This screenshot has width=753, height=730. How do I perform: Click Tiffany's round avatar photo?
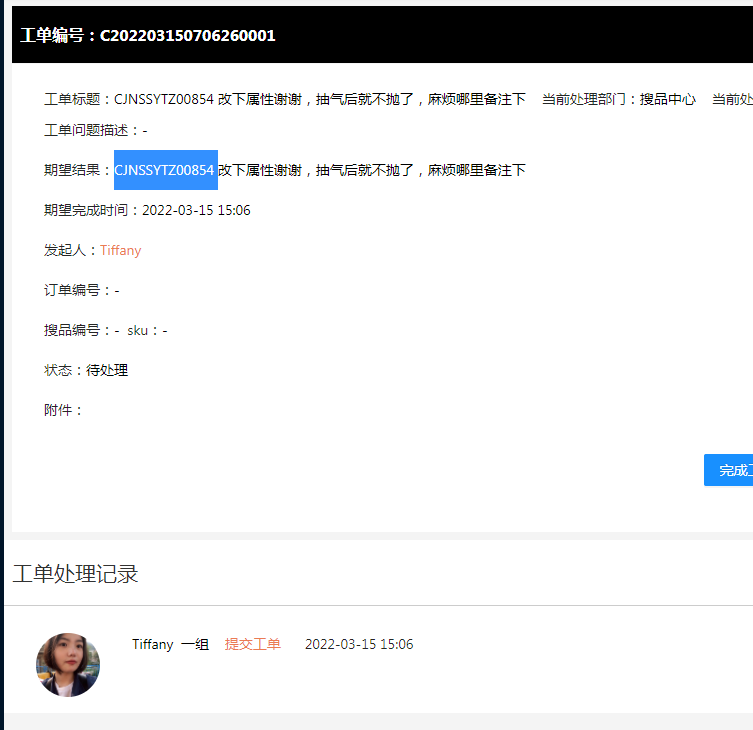pyautogui.click(x=68, y=664)
